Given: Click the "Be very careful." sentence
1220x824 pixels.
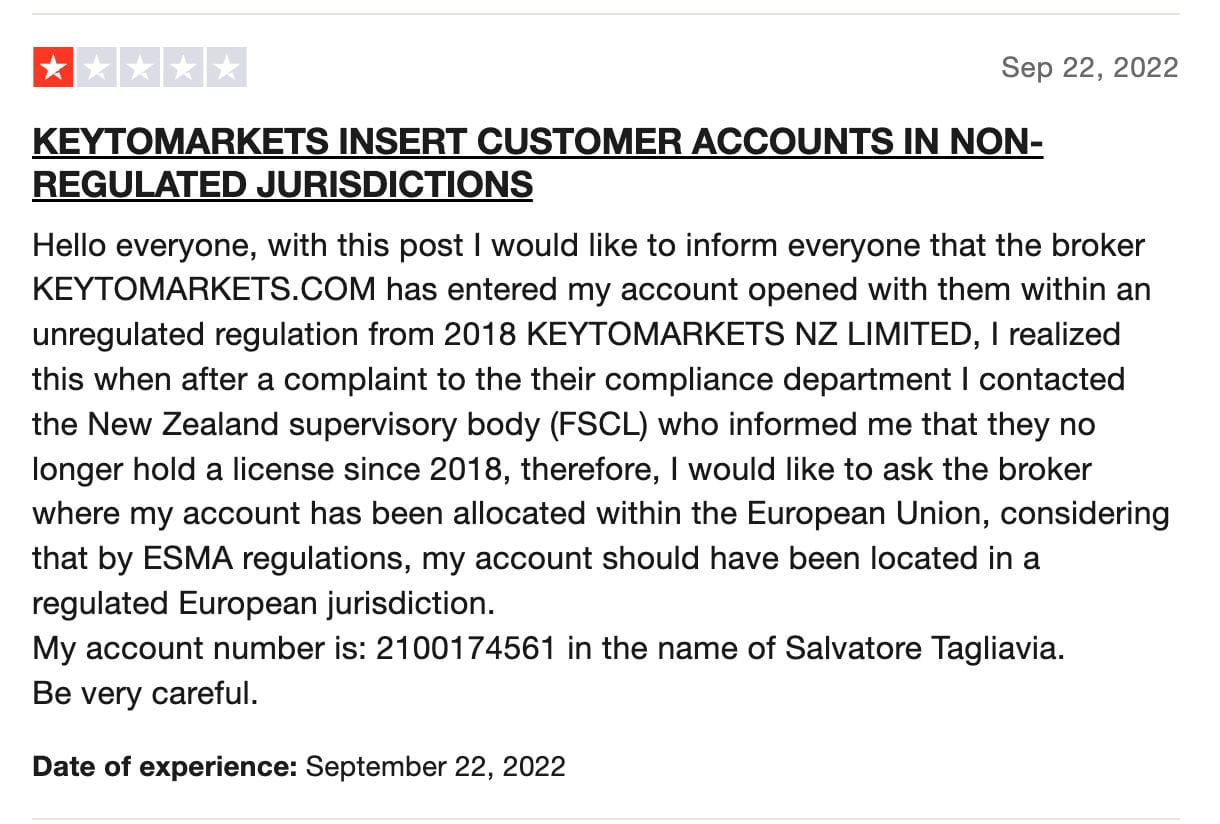Looking at the screenshot, I should pos(146,693).
